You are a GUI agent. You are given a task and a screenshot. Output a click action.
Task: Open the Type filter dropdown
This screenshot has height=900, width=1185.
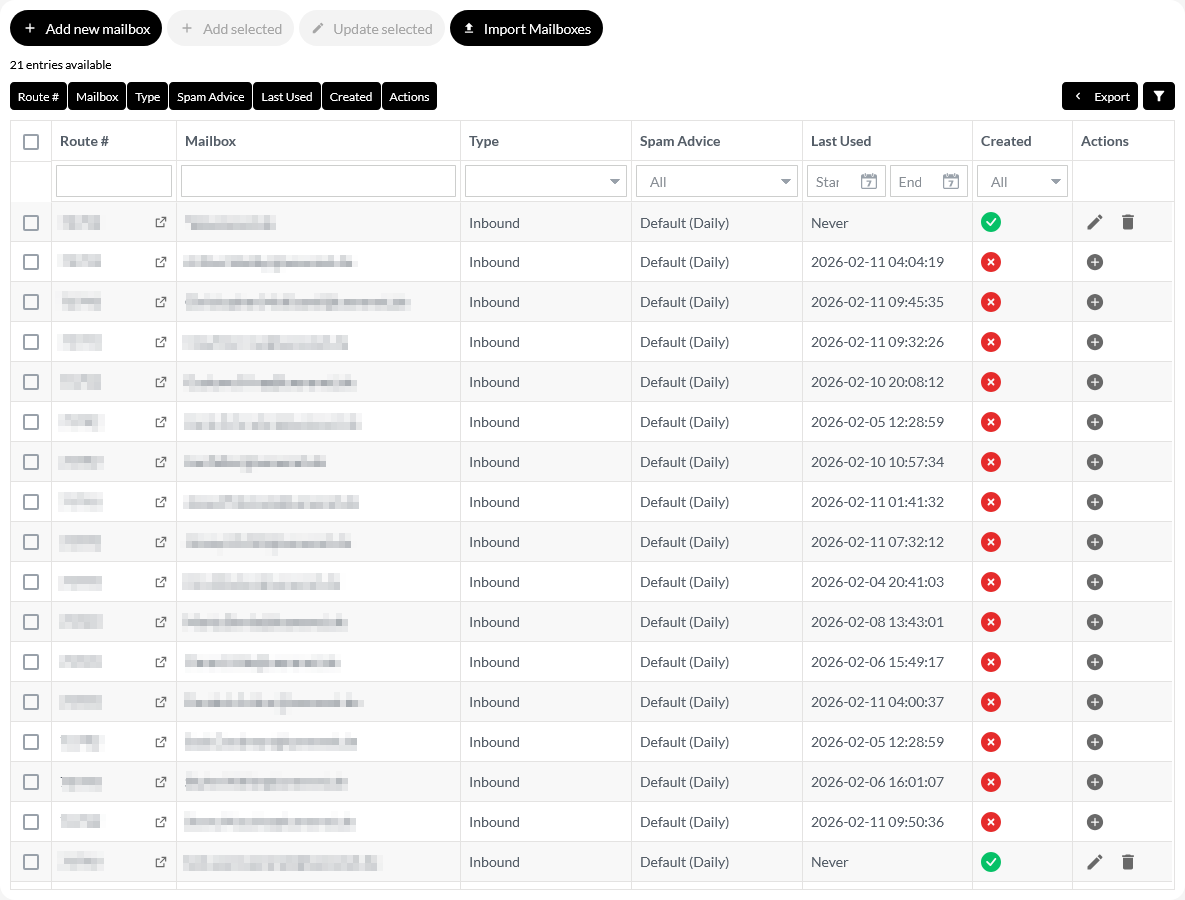546,182
